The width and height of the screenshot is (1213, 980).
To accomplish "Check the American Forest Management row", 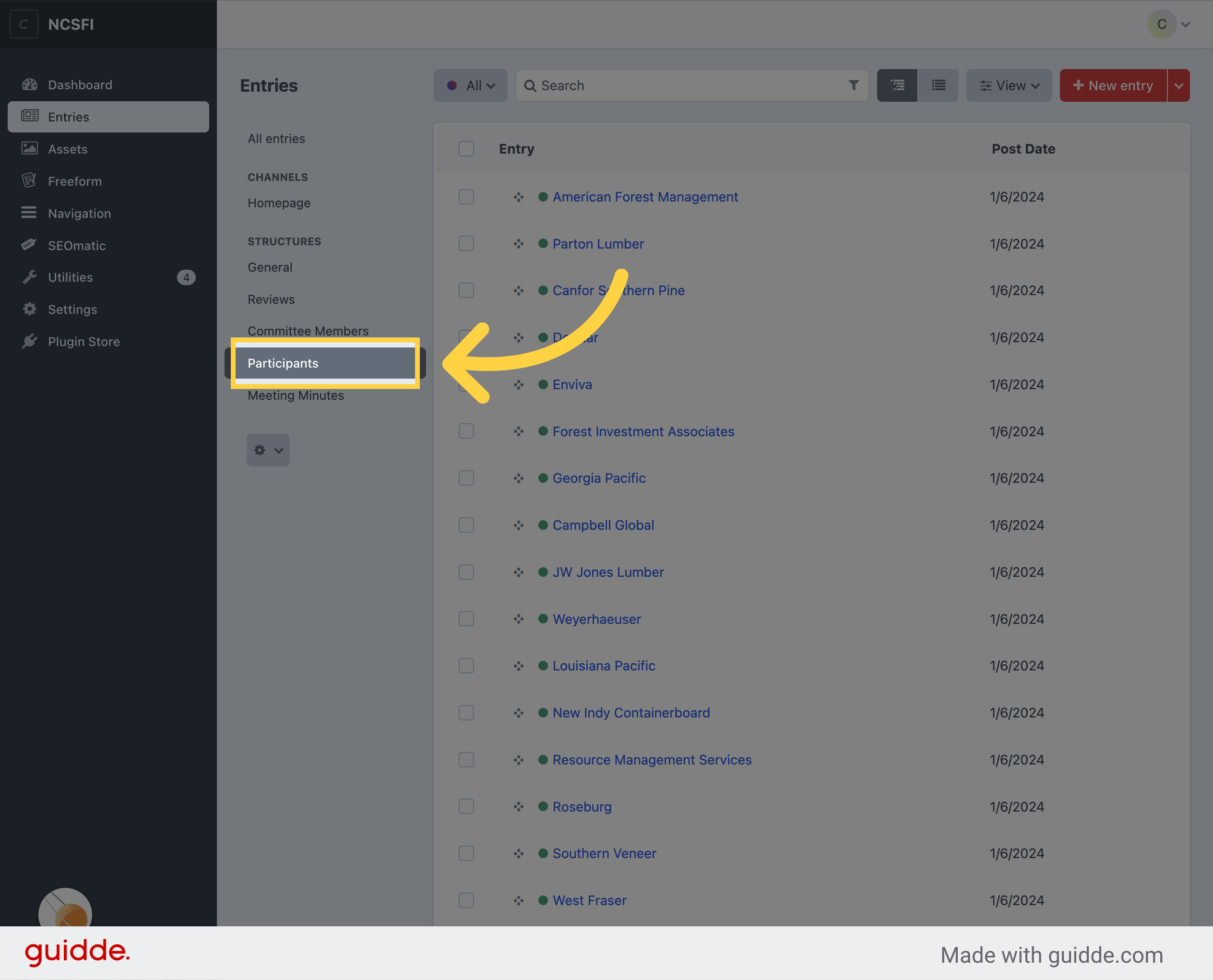I will pos(466,197).
